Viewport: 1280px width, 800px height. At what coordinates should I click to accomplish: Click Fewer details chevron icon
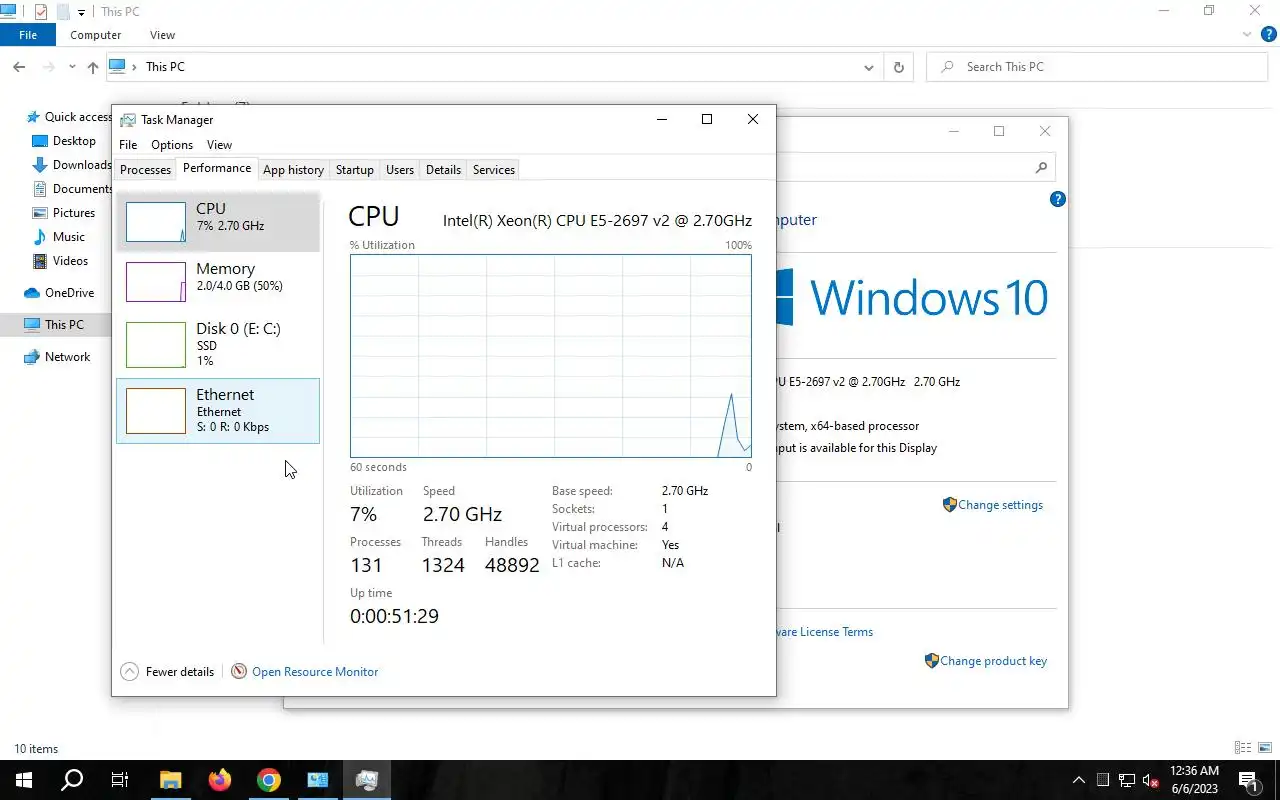(129, 672)
